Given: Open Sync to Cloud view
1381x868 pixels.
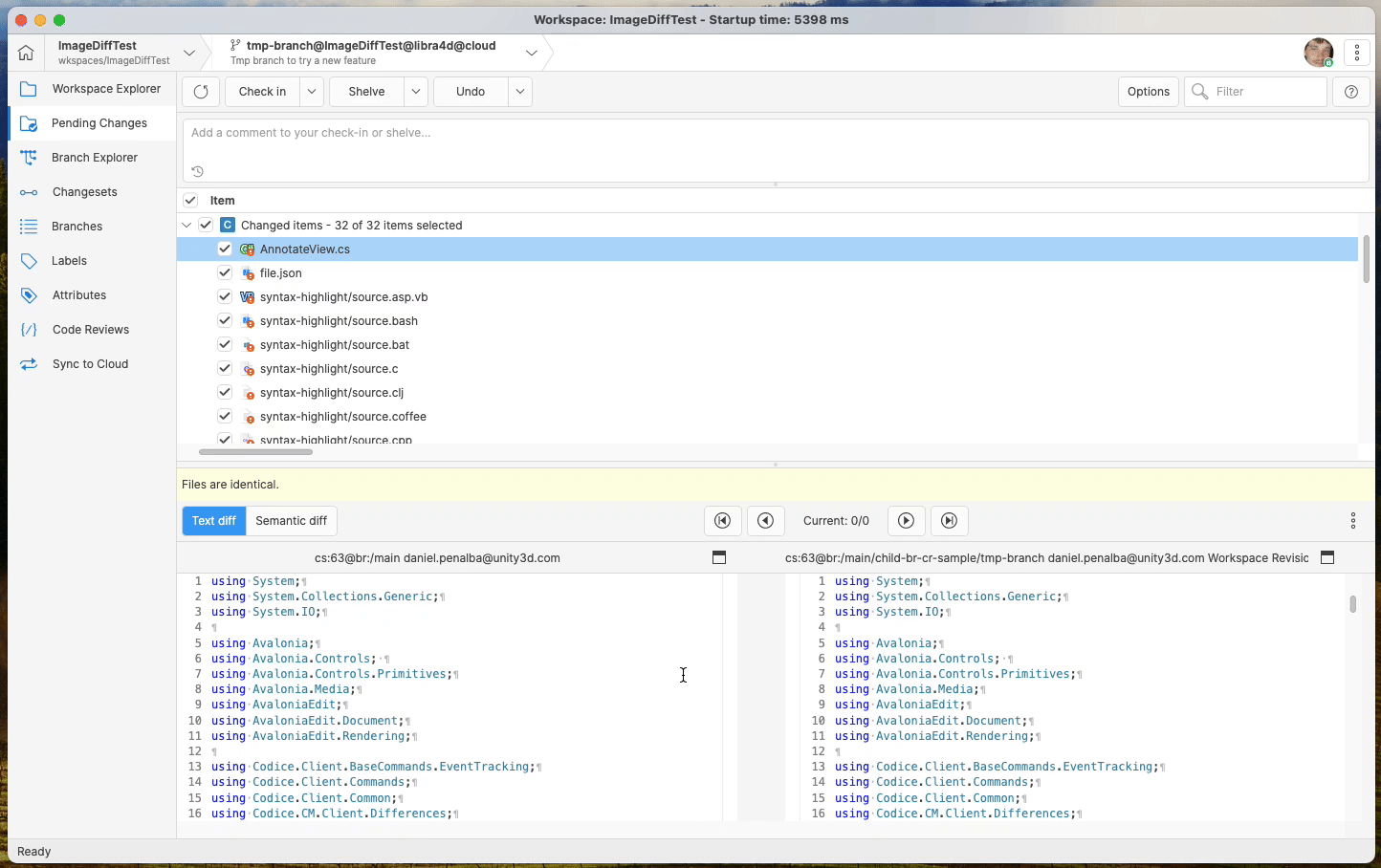Looking at the screenshot, I should click(x=91, y=363).
